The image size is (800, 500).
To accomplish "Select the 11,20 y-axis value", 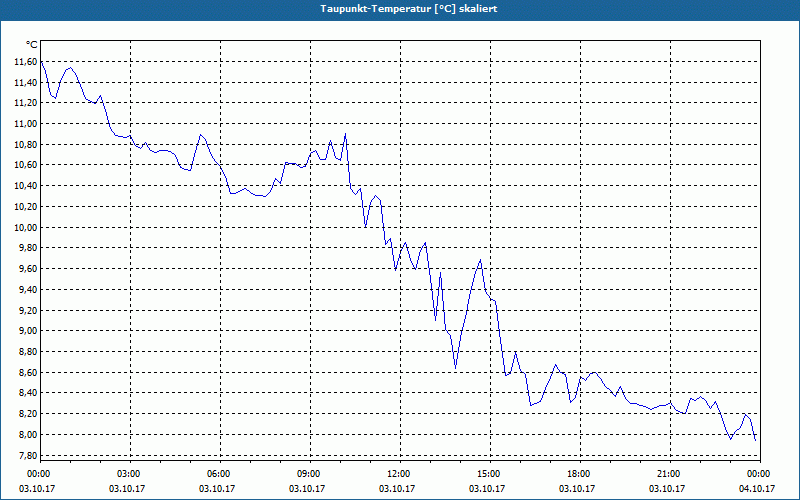I will (26, 103).
